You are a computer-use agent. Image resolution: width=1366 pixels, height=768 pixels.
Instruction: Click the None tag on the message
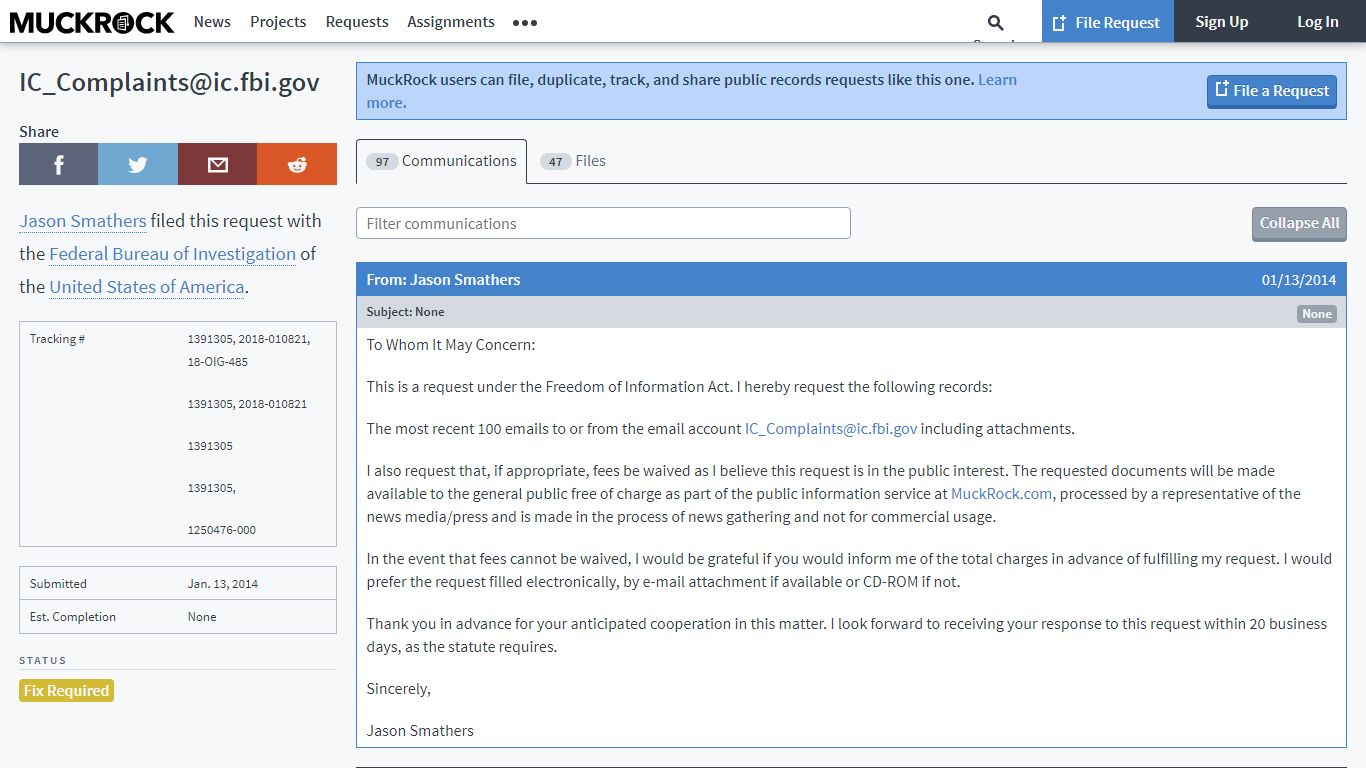click(1316, 314)
